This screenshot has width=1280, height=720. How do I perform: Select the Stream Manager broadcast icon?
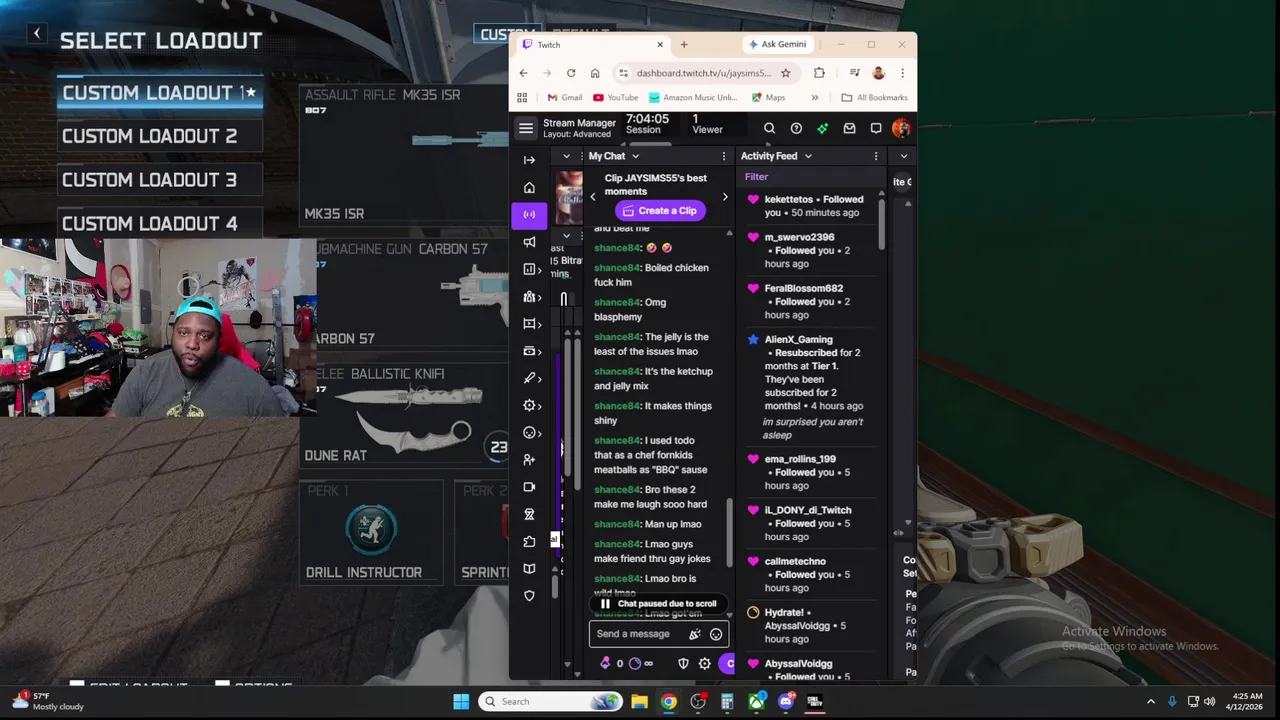529,214
